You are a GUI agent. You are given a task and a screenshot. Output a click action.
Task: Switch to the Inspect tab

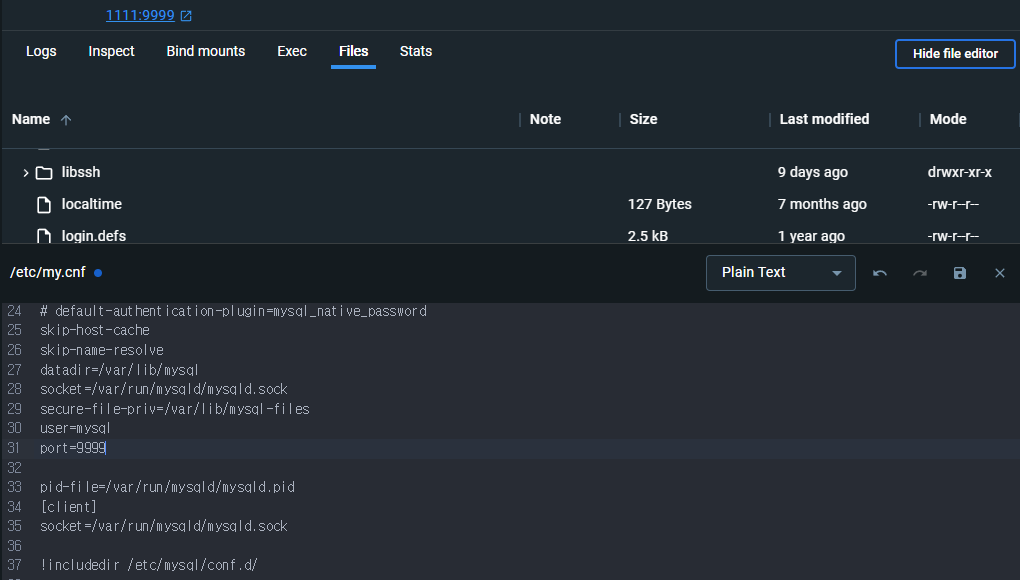pyautogui.click(x=111, y=51)
